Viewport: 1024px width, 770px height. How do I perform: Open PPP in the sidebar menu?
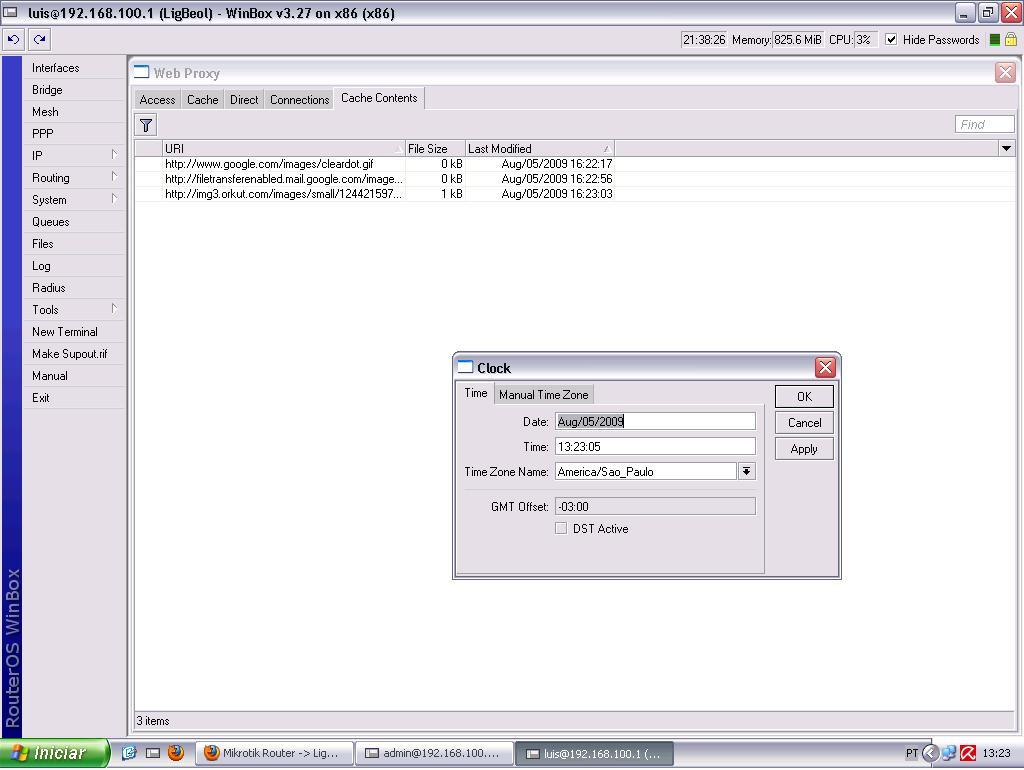73,134
